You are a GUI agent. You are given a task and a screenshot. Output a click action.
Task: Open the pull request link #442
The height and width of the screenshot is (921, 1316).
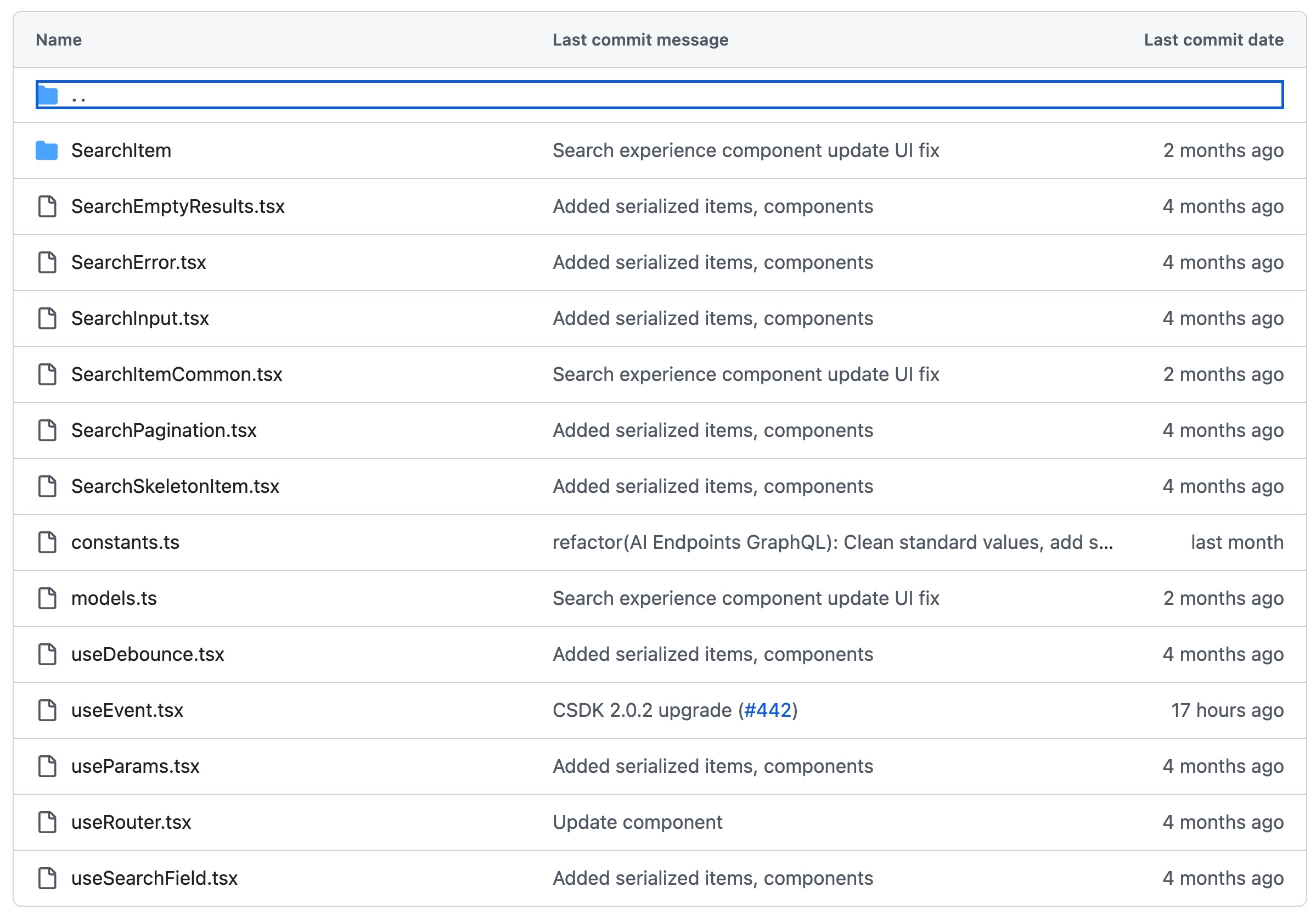coord(768,710)
